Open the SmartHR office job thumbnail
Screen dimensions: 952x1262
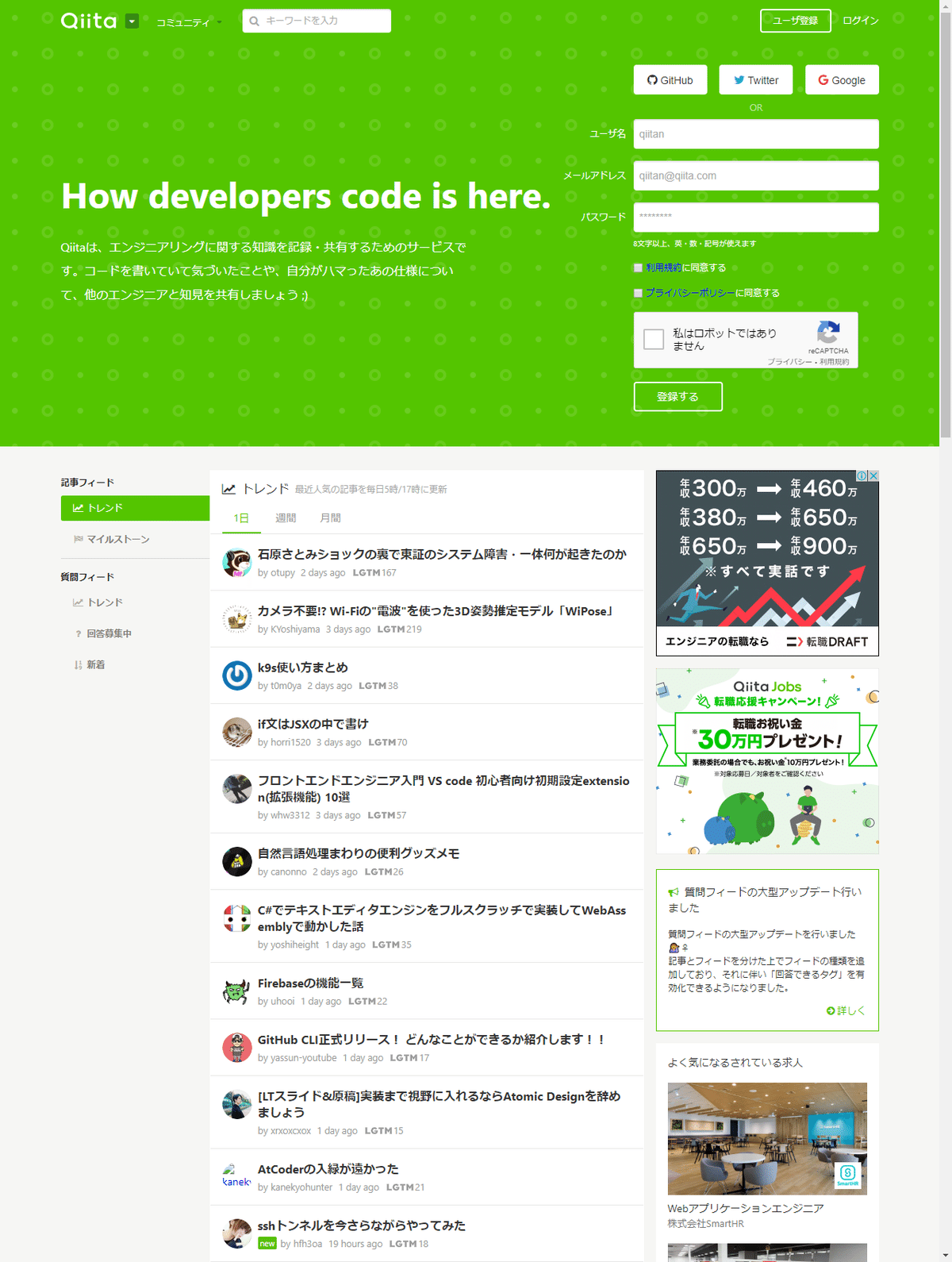[767, 1139]
